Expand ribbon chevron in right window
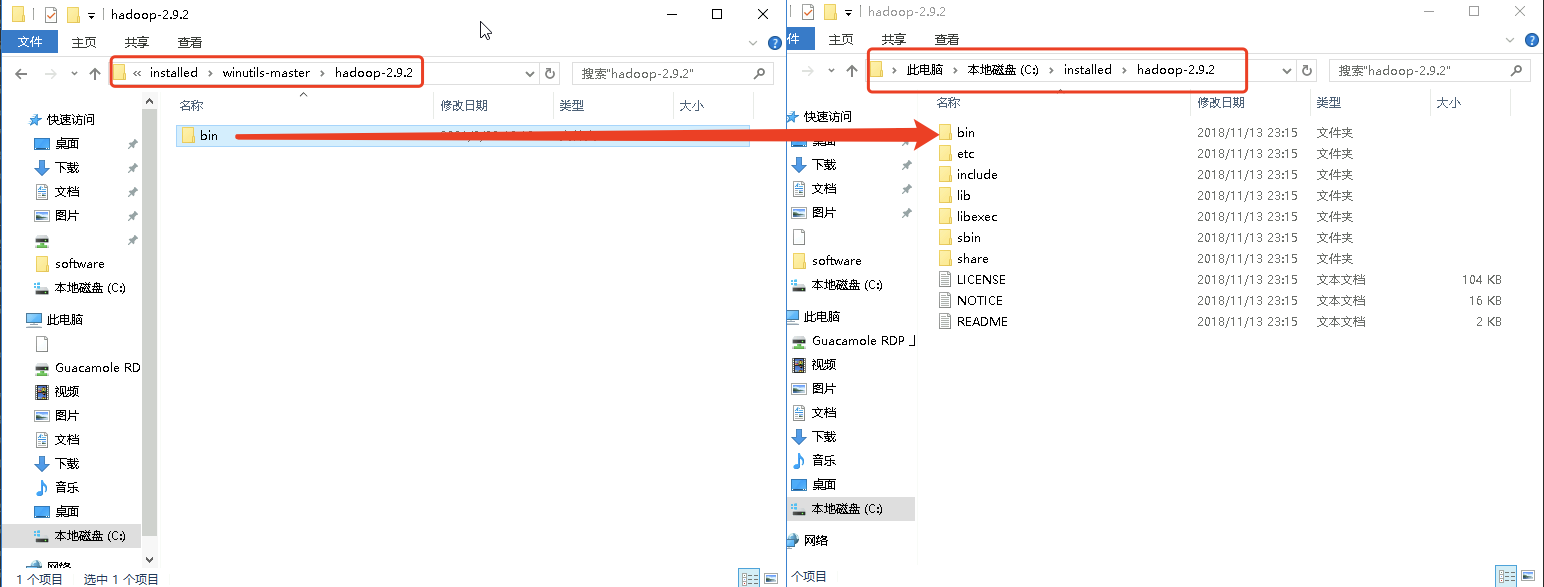Image resolution: width=1544 pixels, height=587 pixels. [1511, 40]
